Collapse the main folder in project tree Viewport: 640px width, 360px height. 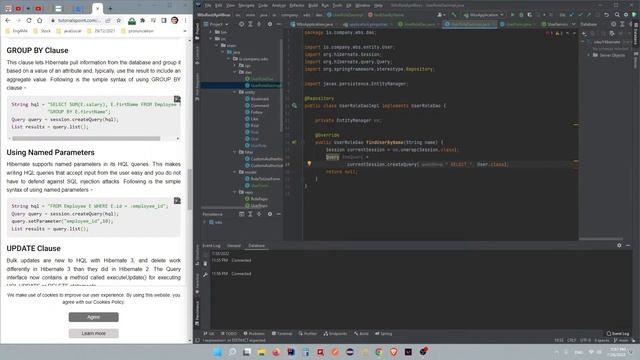pos(217,45)
